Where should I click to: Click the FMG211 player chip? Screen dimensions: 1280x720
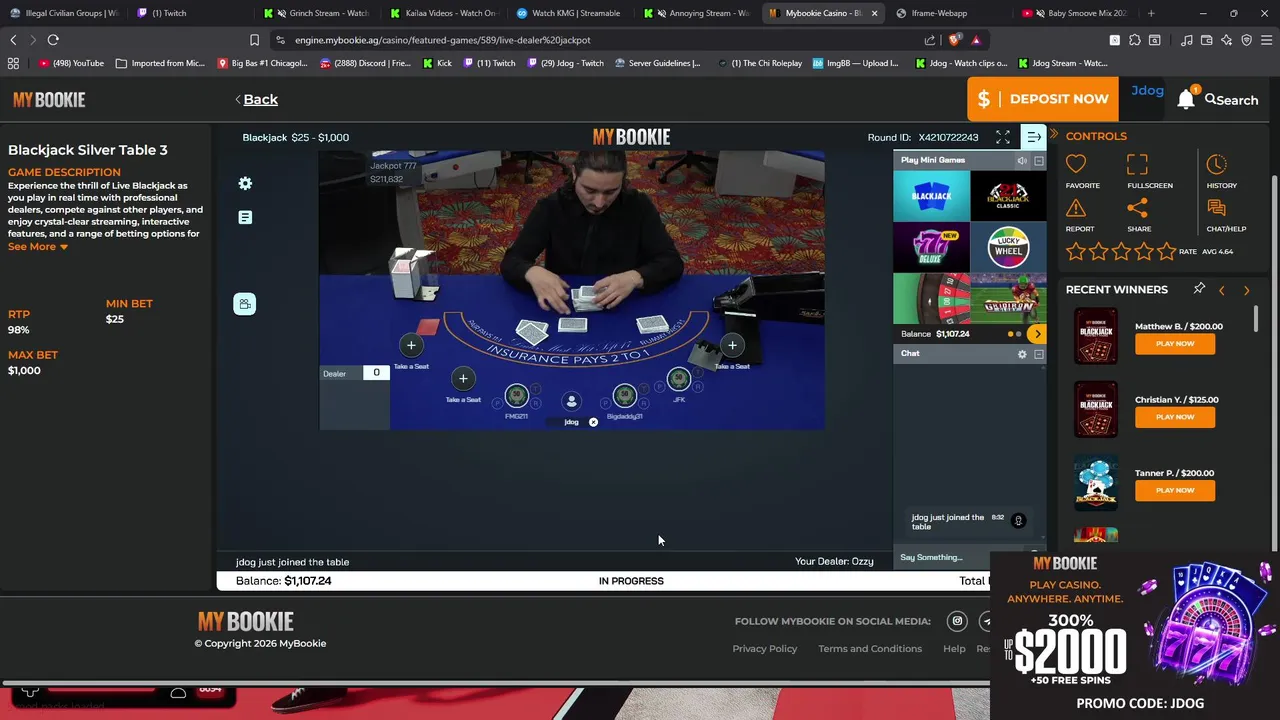[x=516, y=396]
